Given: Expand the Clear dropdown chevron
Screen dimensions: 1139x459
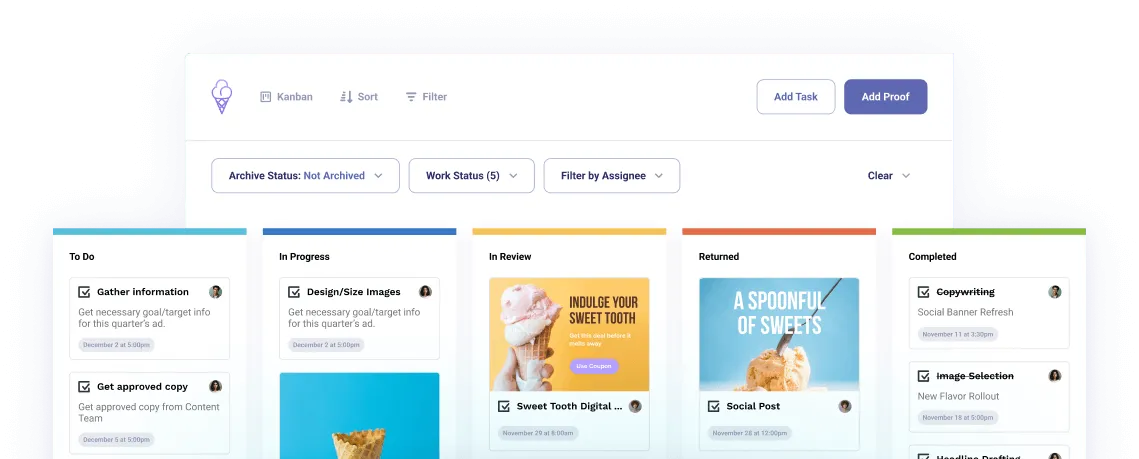Looking at the screenshot, I should [x=906, y=176].
